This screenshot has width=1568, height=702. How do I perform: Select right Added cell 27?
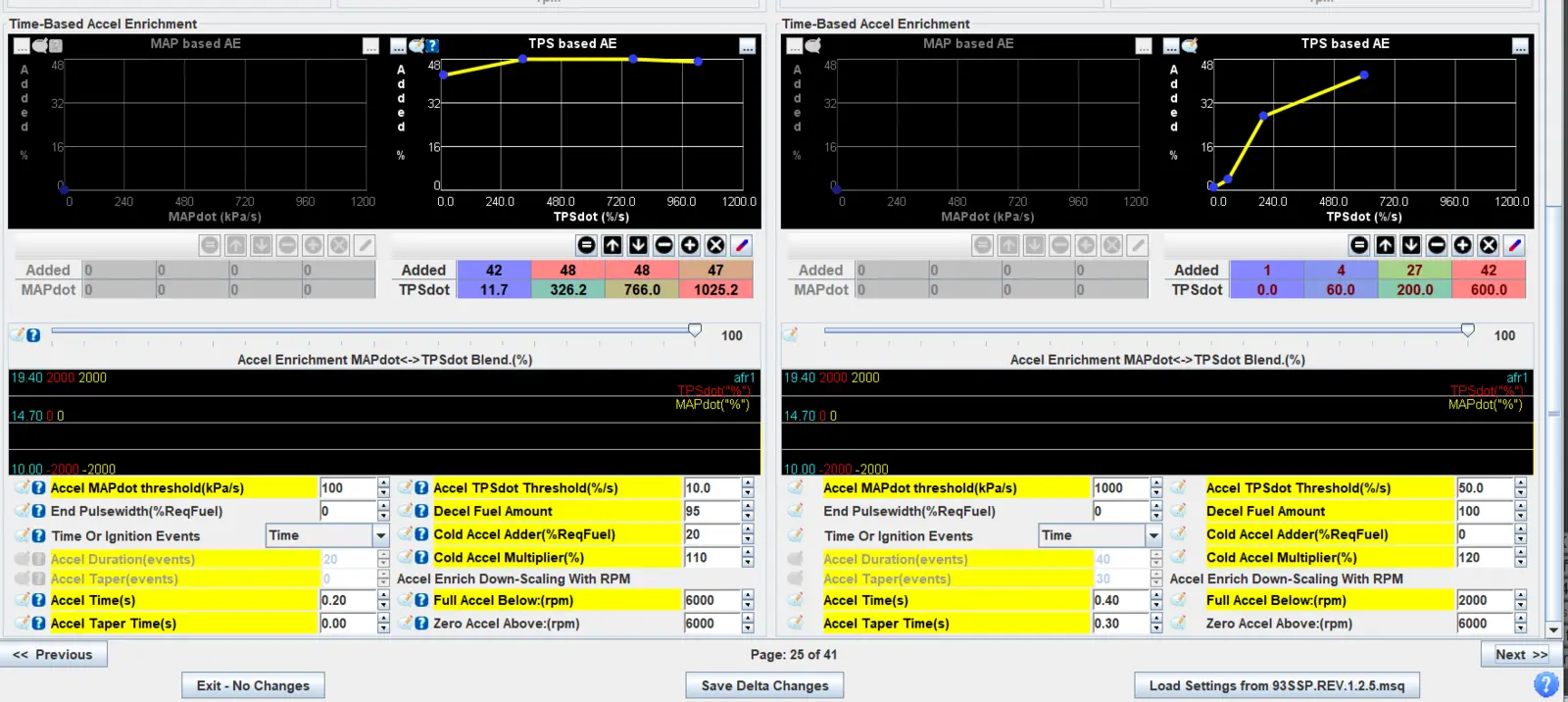[1415, 270]
